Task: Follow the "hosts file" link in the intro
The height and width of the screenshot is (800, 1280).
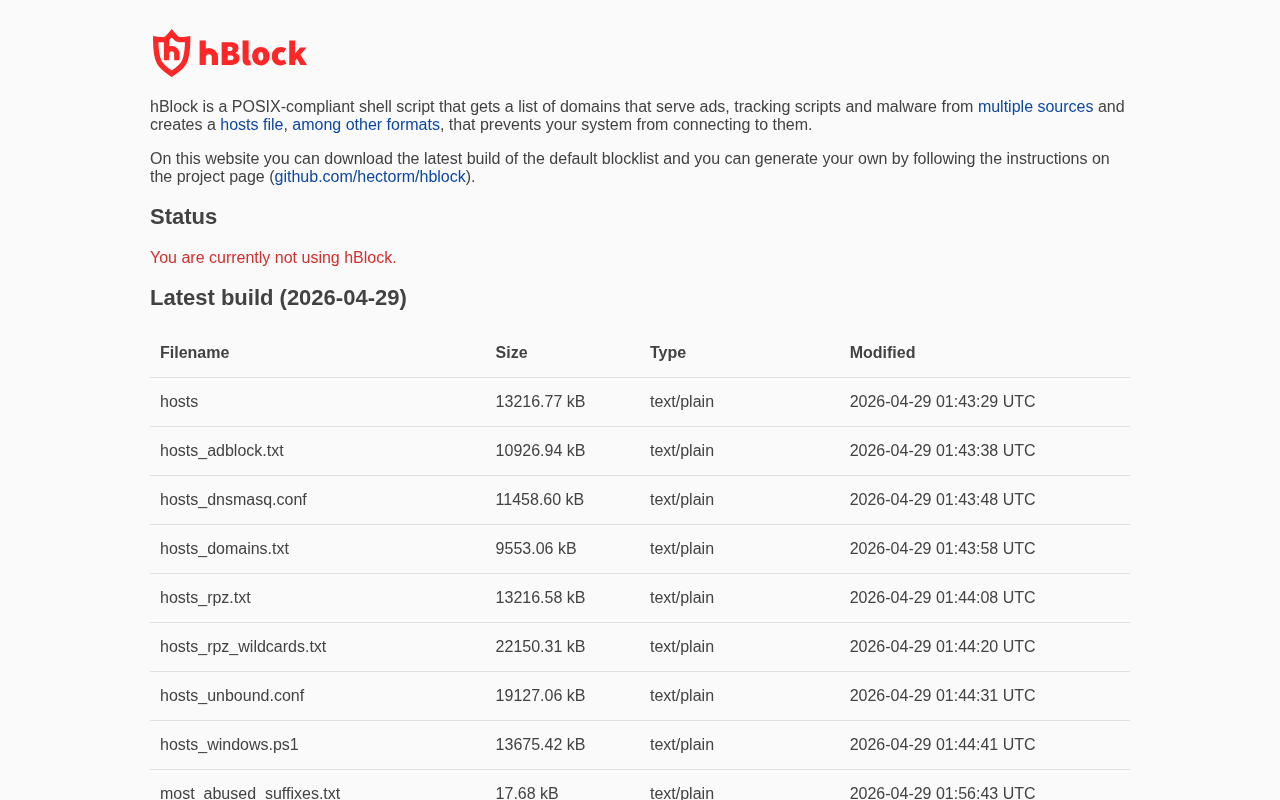Action: [252, 125]
